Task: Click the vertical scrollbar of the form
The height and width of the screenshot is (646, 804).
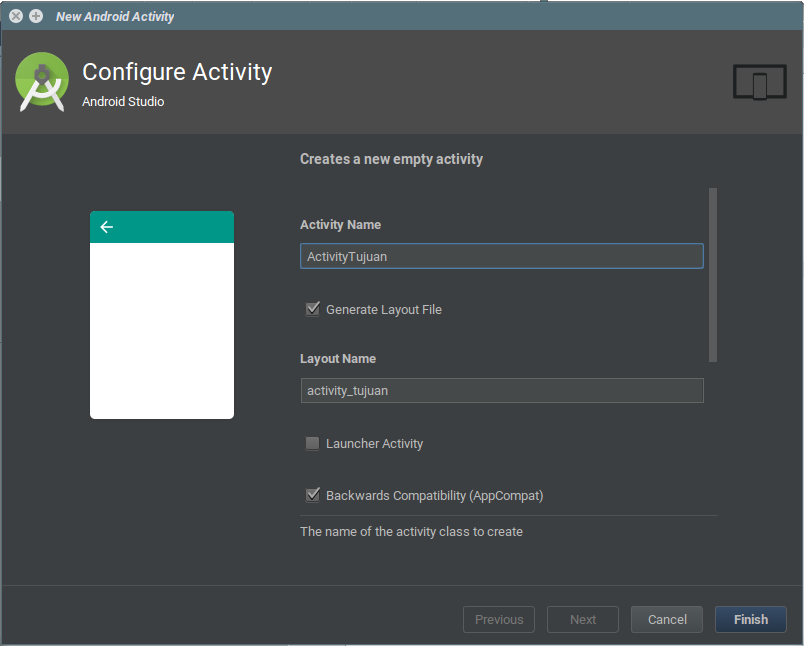Action: (x=713, y=275)
